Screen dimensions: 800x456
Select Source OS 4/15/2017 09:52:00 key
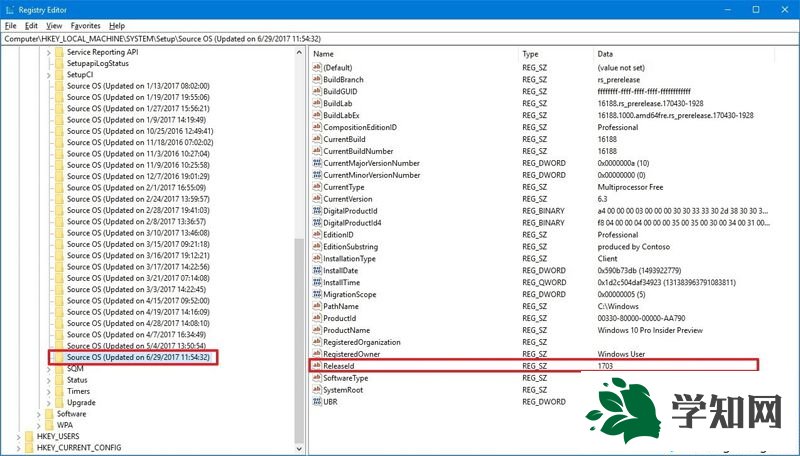(x=138, y=300)
